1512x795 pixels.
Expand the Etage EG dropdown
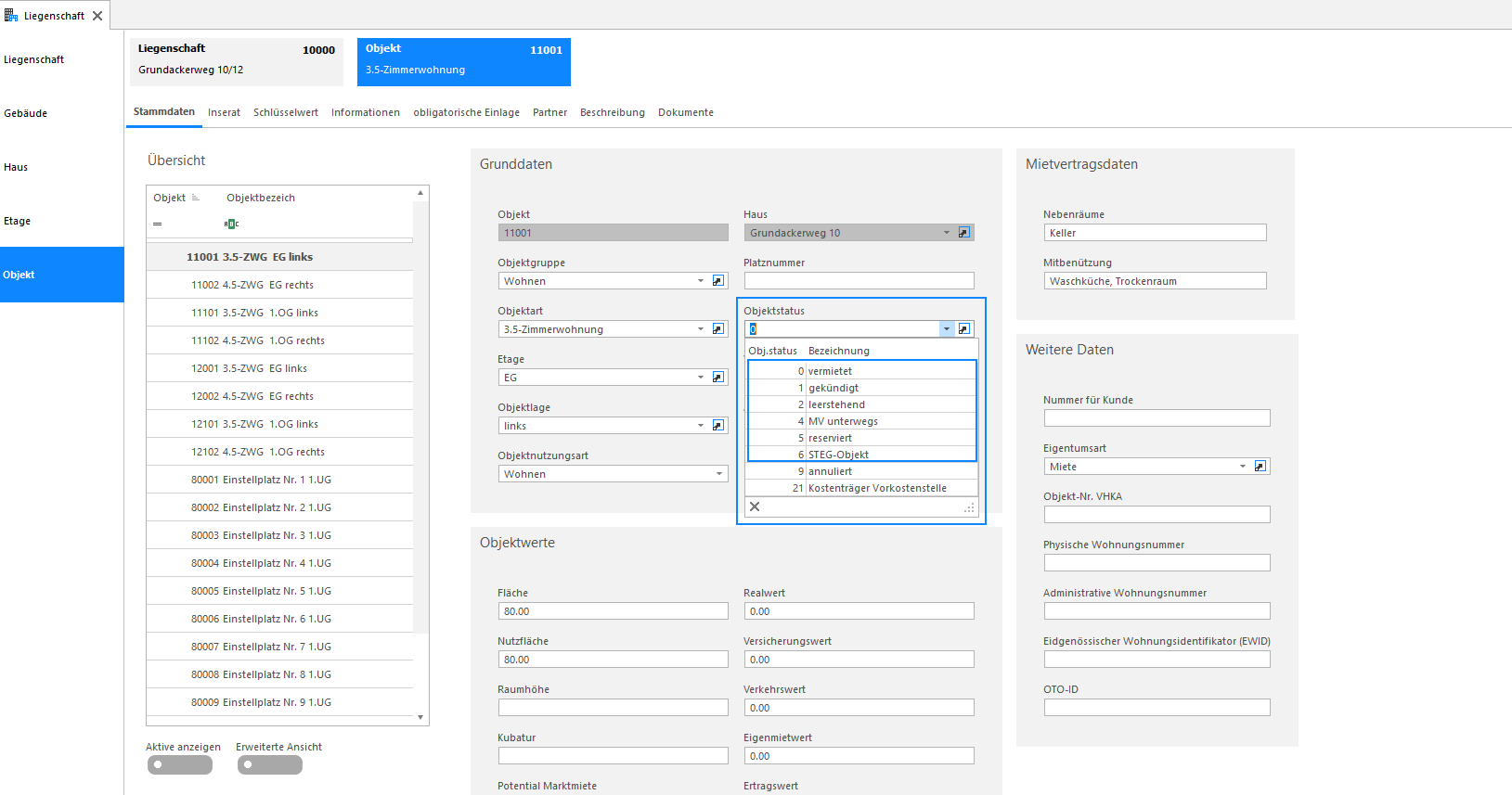point(701,378)
